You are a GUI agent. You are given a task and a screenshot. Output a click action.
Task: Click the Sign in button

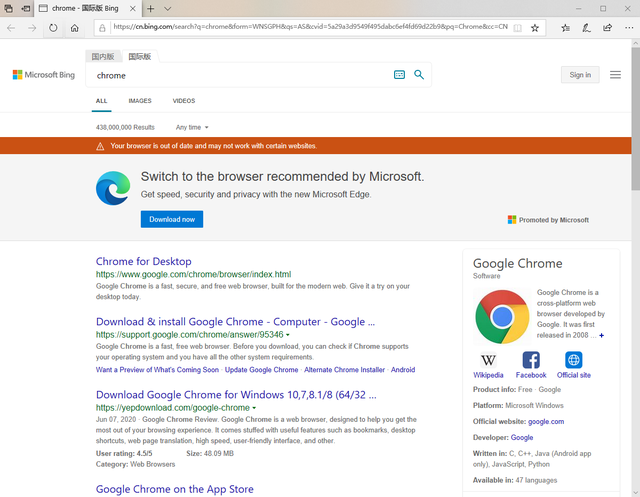pos(580,75)
